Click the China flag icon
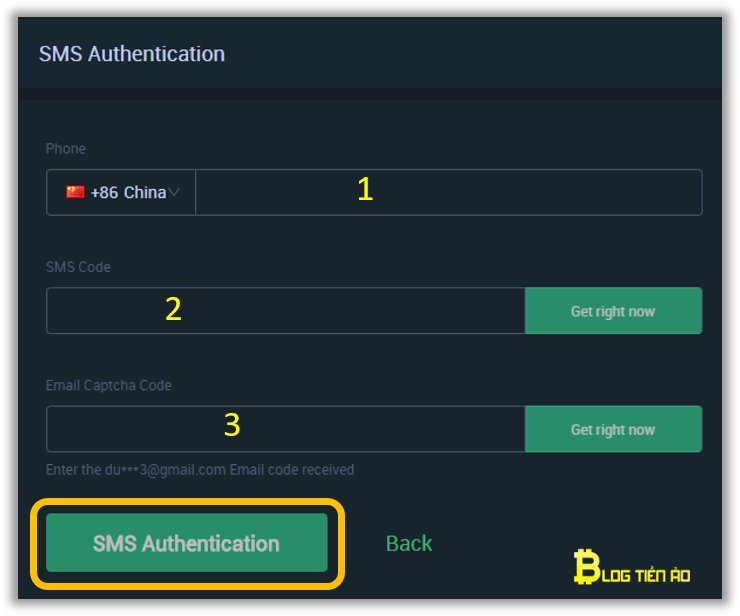Image resolution: width=740 pixels, height=616 pixels. (75, 192)
